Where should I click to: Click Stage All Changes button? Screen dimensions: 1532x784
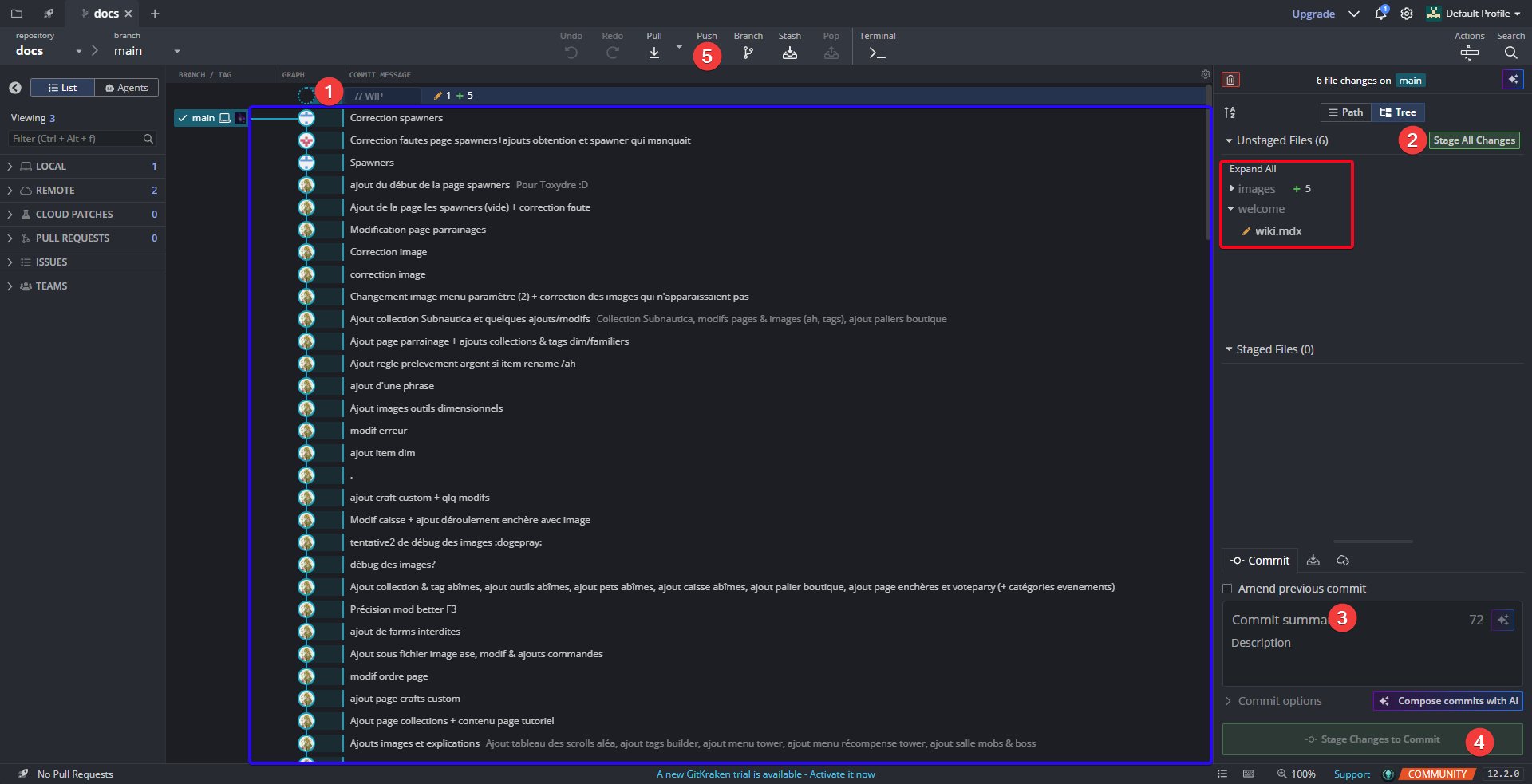click(x=1474, y=140)
